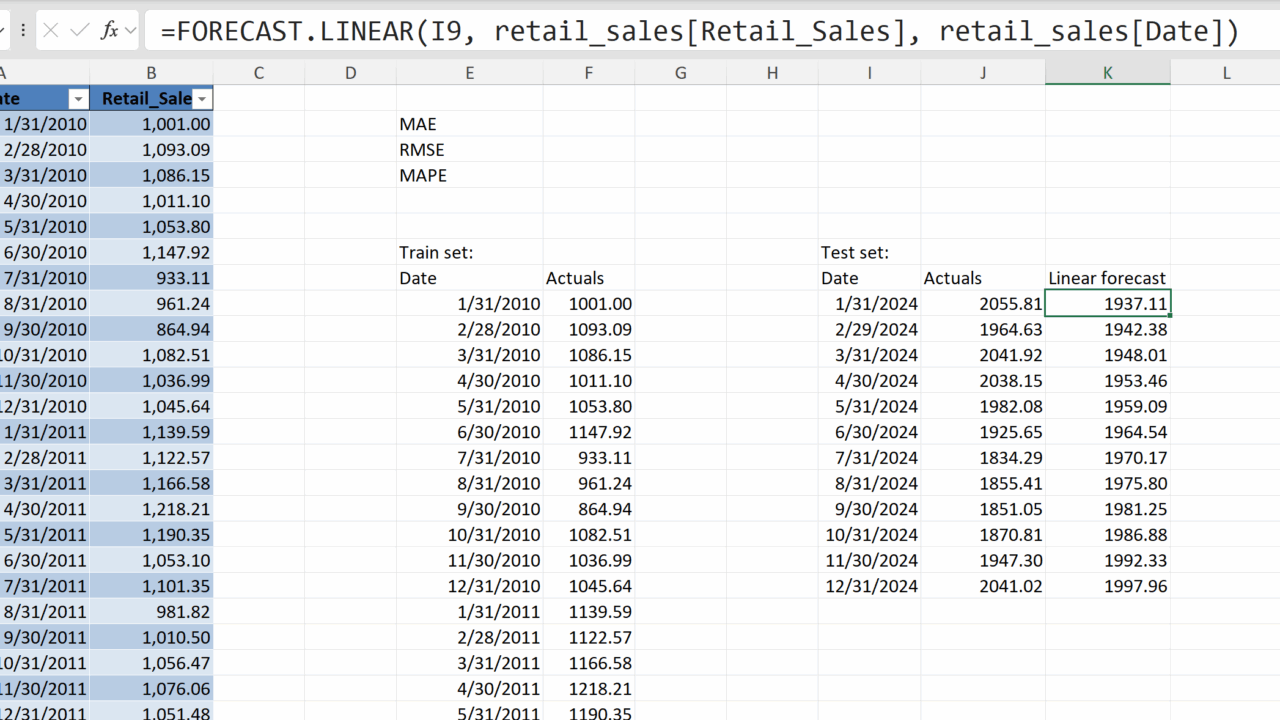Click the forecast value 1997.96
The image size is (1280, 720).
(x=1107, y=587)
